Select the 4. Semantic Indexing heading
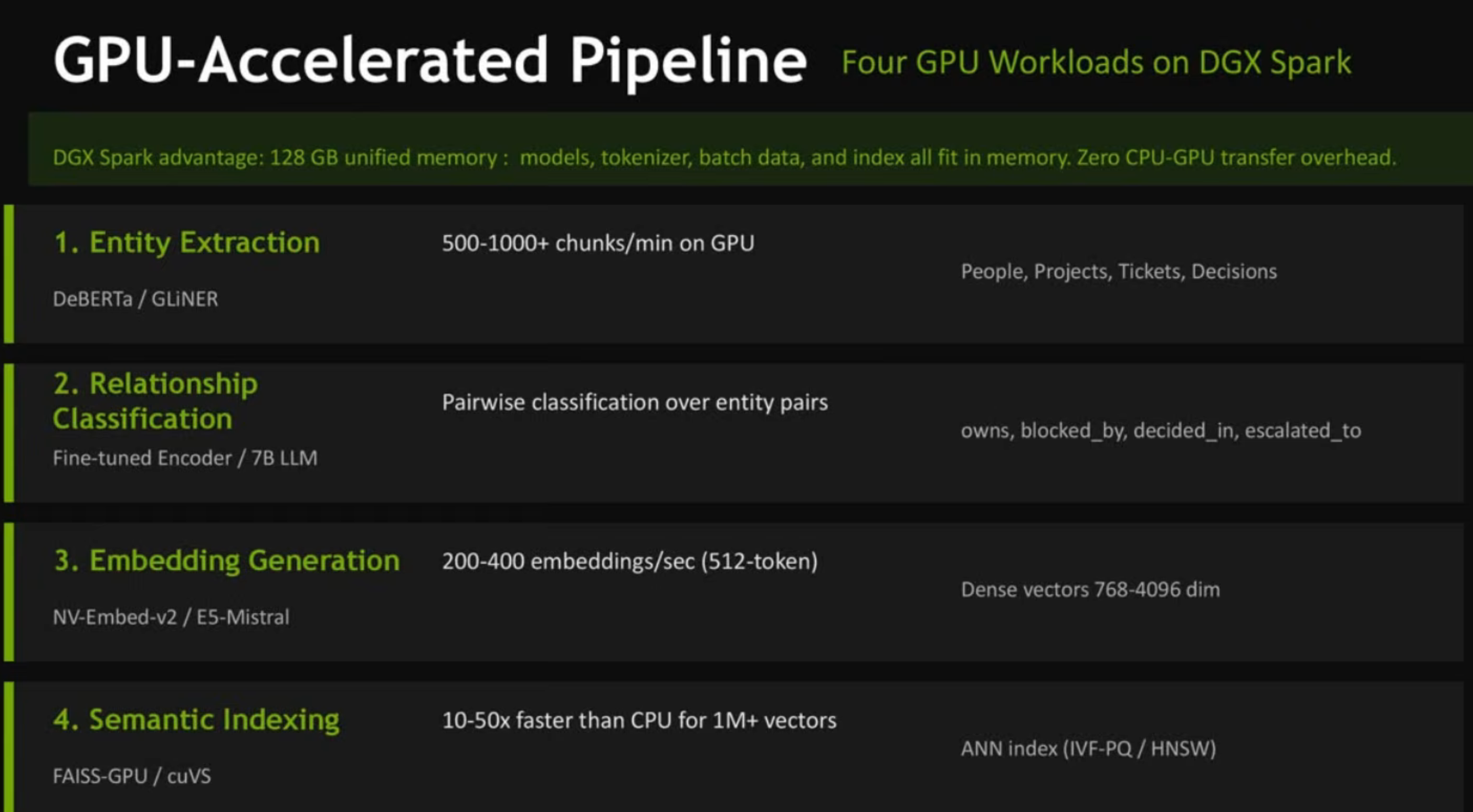 (x=196, y=720)
